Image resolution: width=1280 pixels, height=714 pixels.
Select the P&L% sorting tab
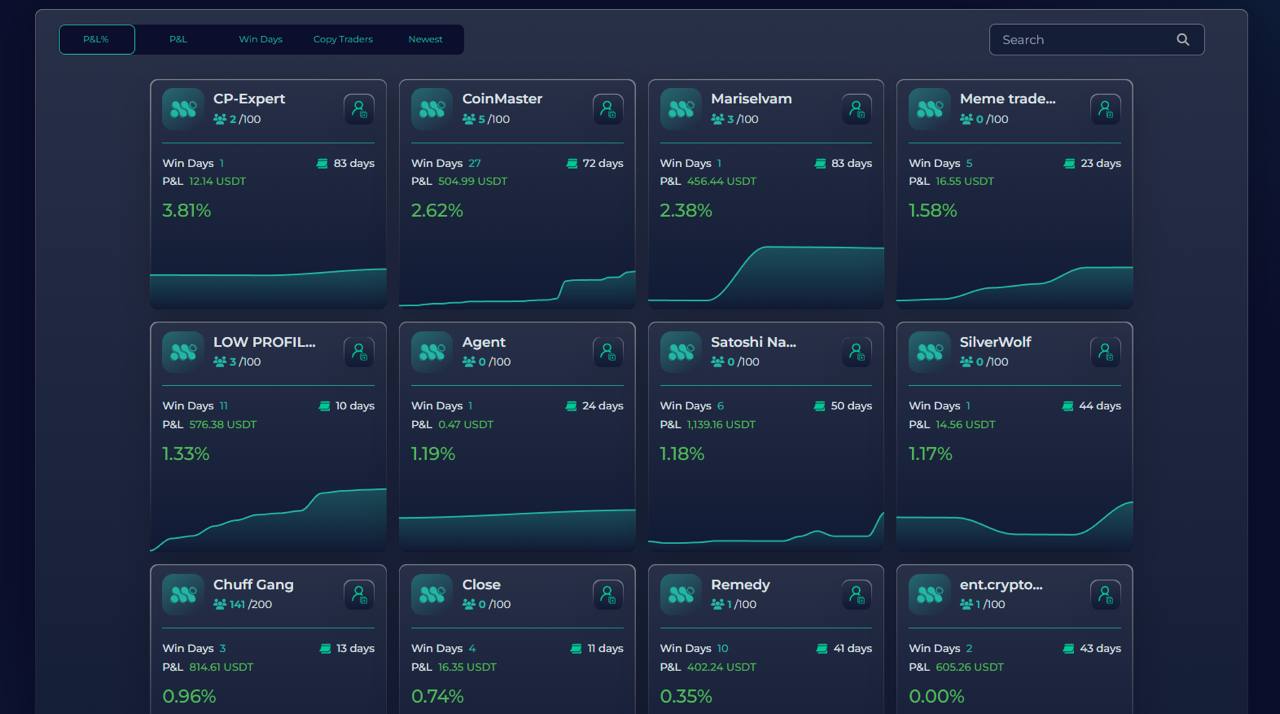(96, 40)
